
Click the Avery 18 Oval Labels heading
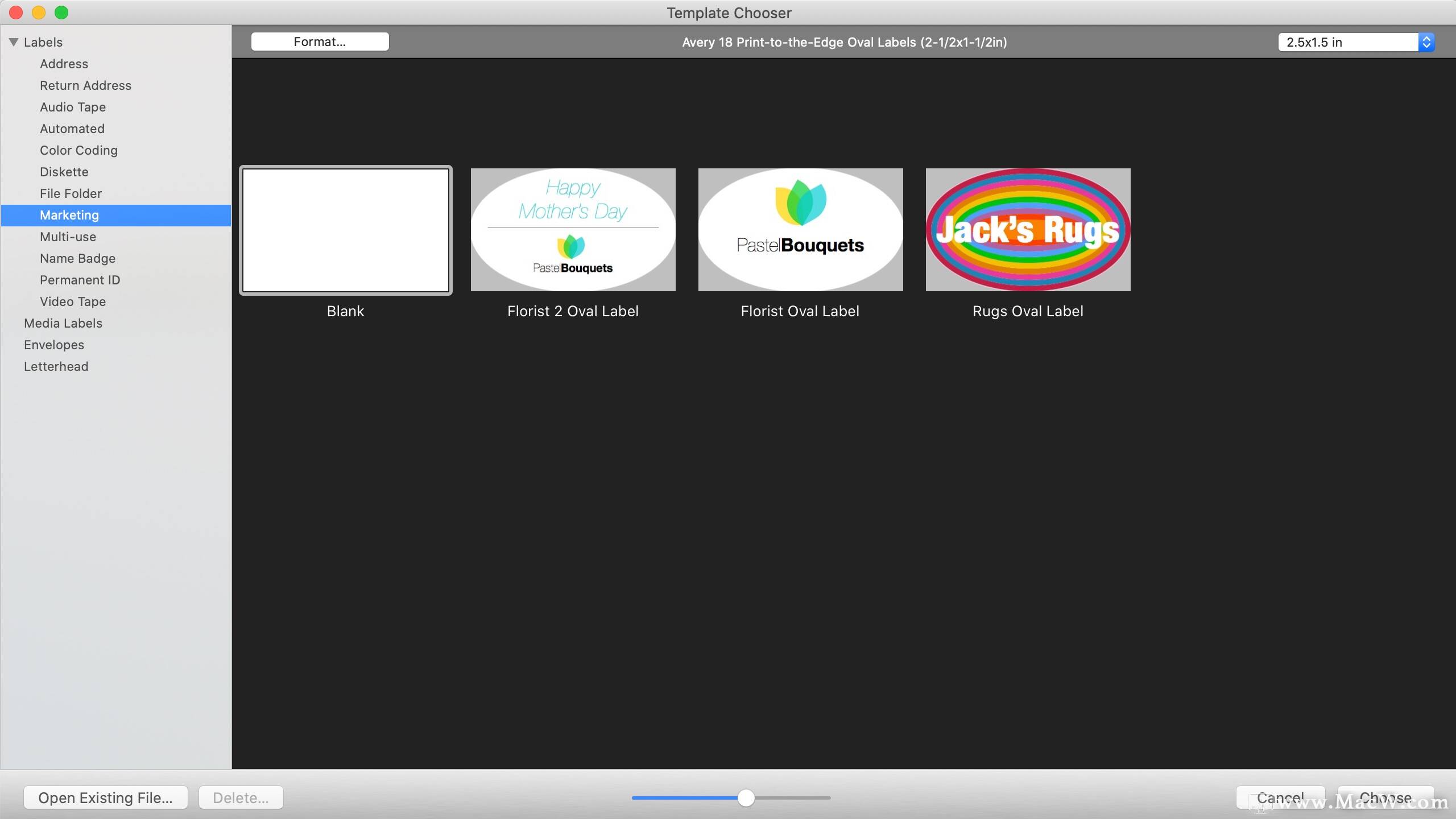845,42
